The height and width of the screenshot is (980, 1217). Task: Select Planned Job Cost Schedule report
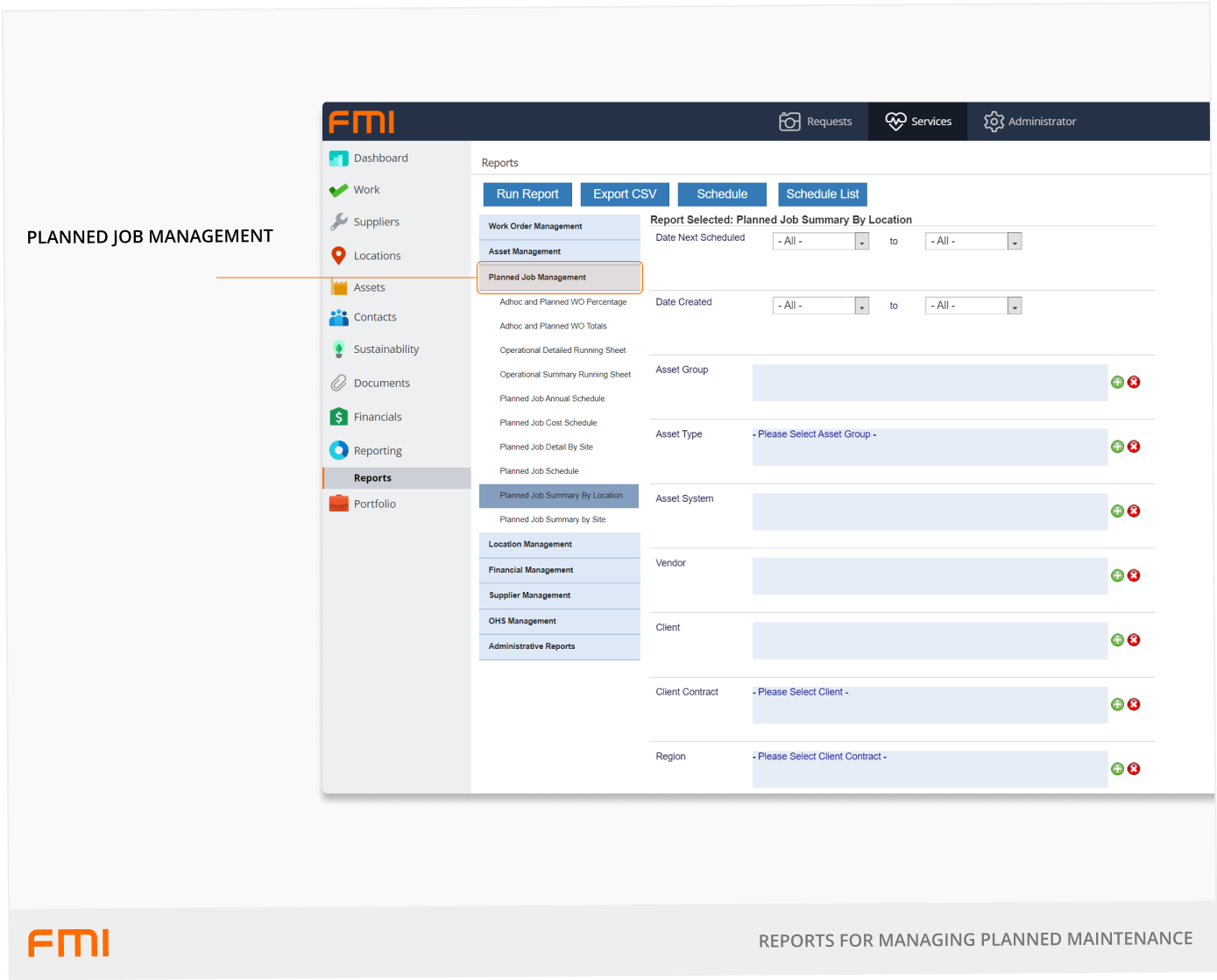548,423
